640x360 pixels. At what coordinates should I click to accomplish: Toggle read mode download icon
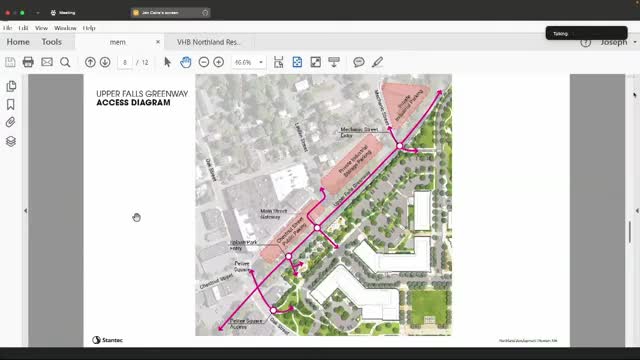[x=334, y=62]
